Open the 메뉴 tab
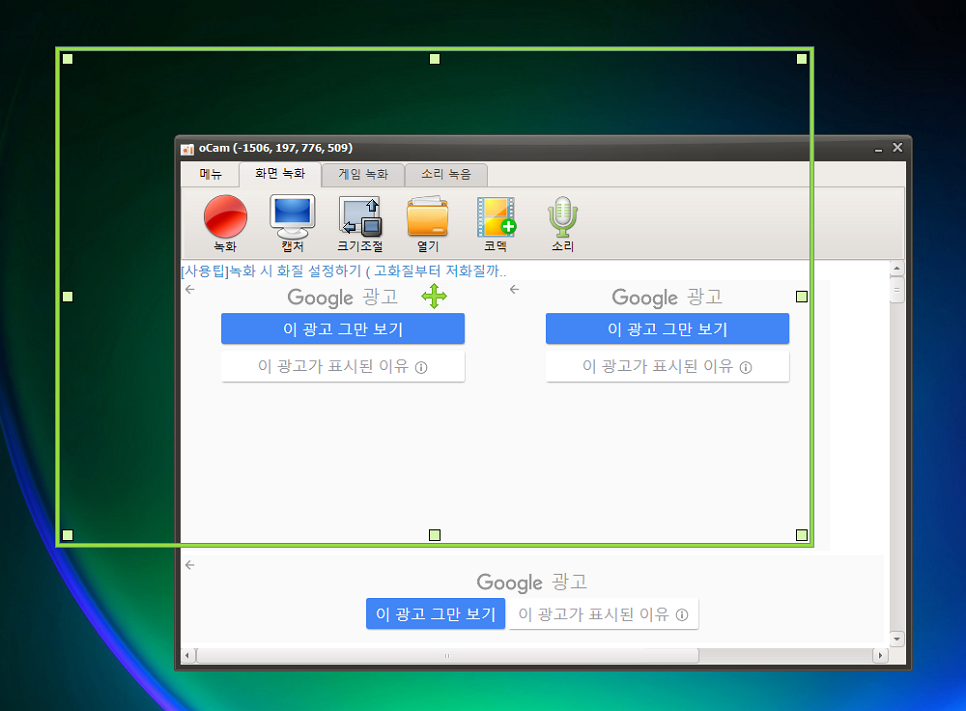Image resolution: width=966 pixels, height=711 pixels. tap(210, 174)
